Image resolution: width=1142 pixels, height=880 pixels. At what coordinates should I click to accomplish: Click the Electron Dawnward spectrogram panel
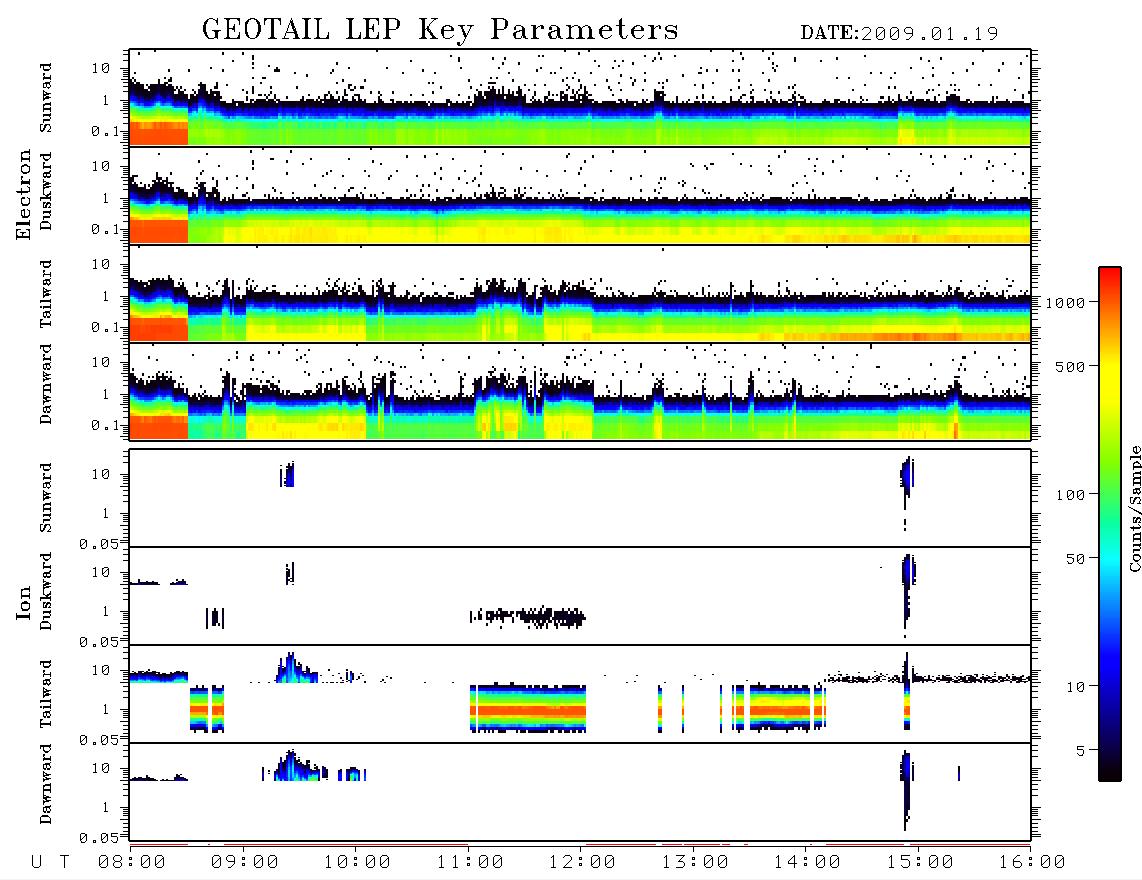[580, 391]
